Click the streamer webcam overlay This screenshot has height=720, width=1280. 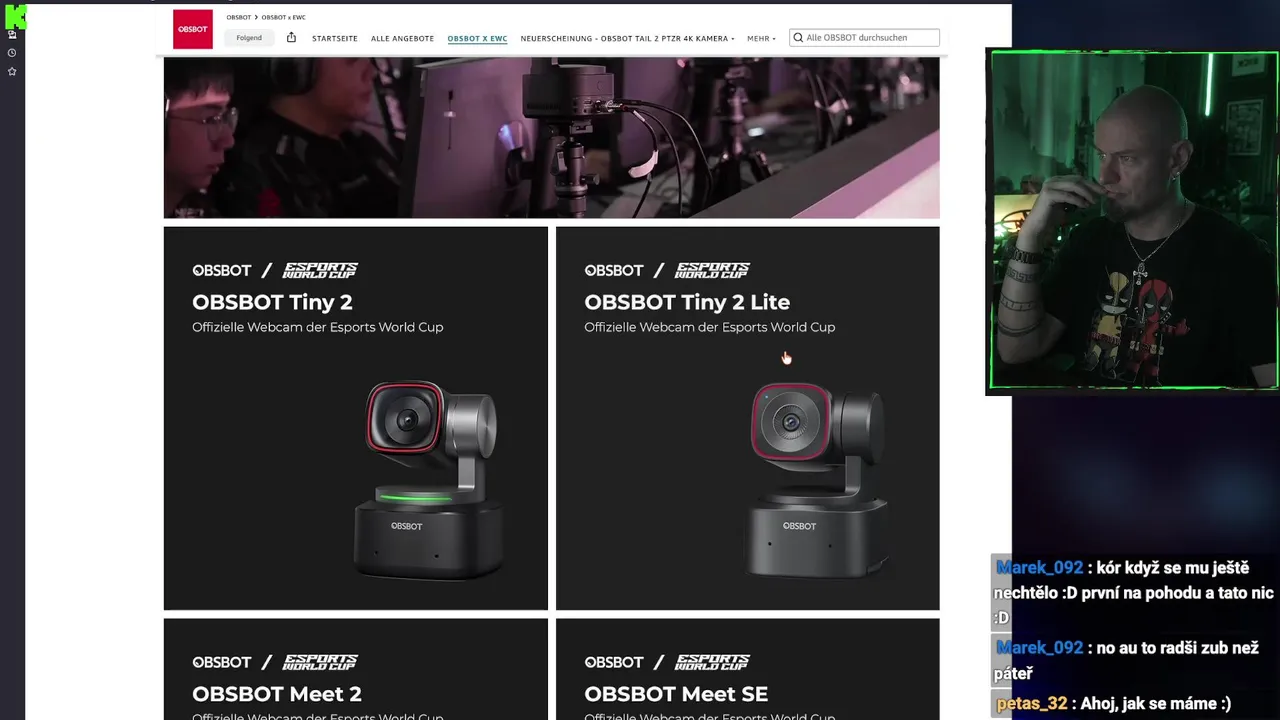[x=1133, y=220]
